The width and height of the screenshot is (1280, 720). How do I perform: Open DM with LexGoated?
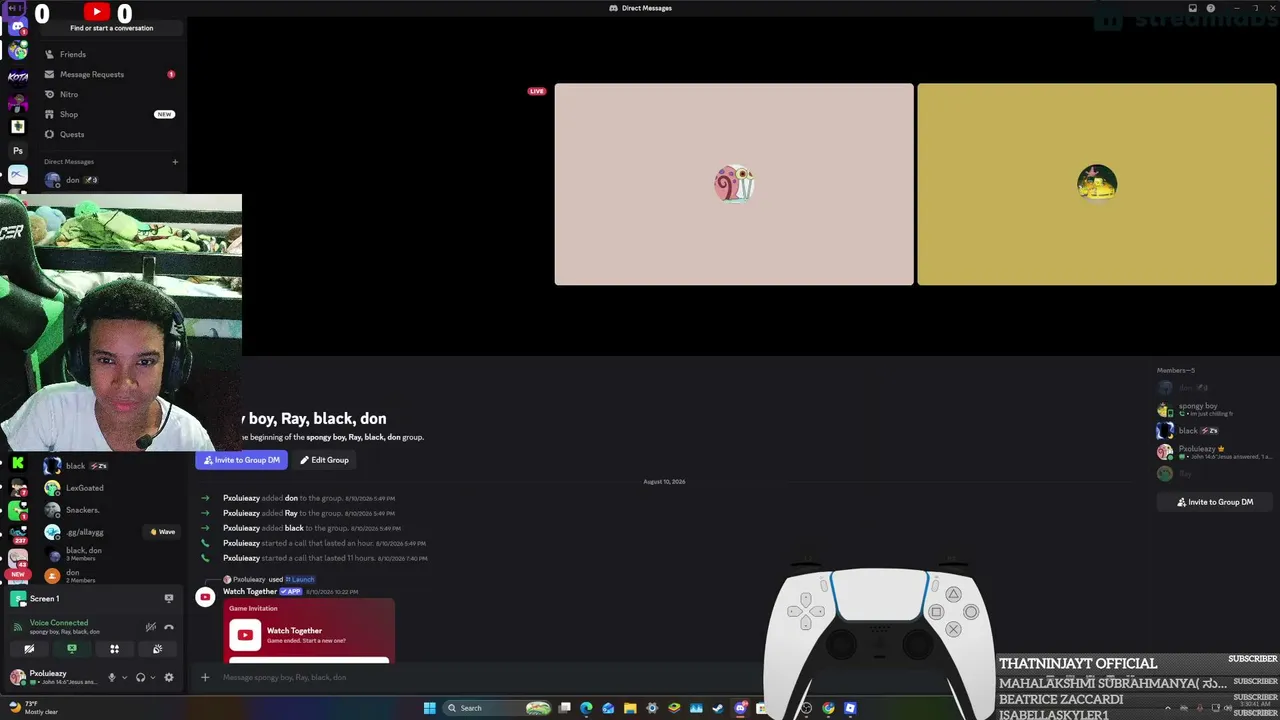(110, 488)
